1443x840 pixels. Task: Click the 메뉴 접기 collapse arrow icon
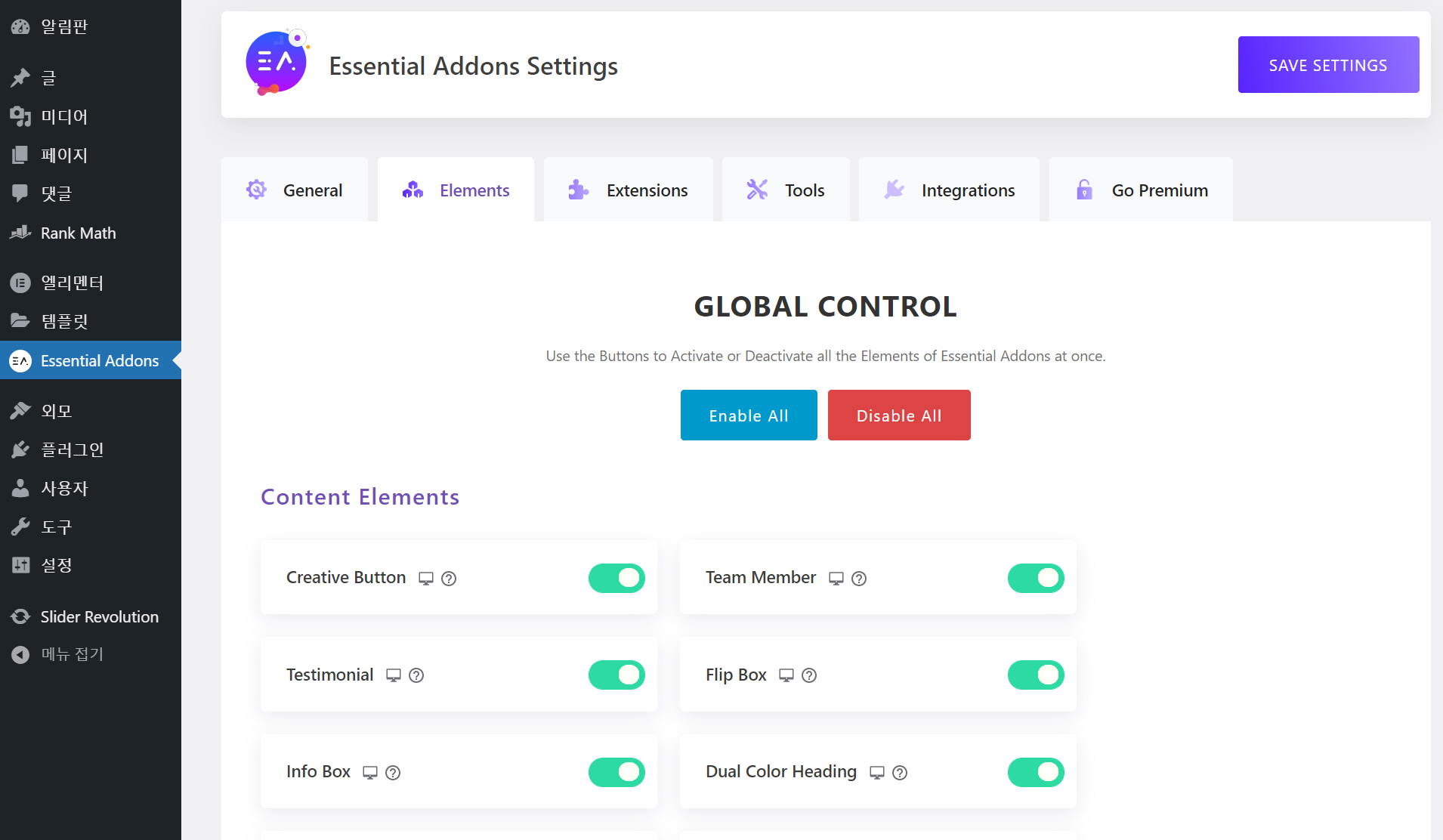point(20,654)
